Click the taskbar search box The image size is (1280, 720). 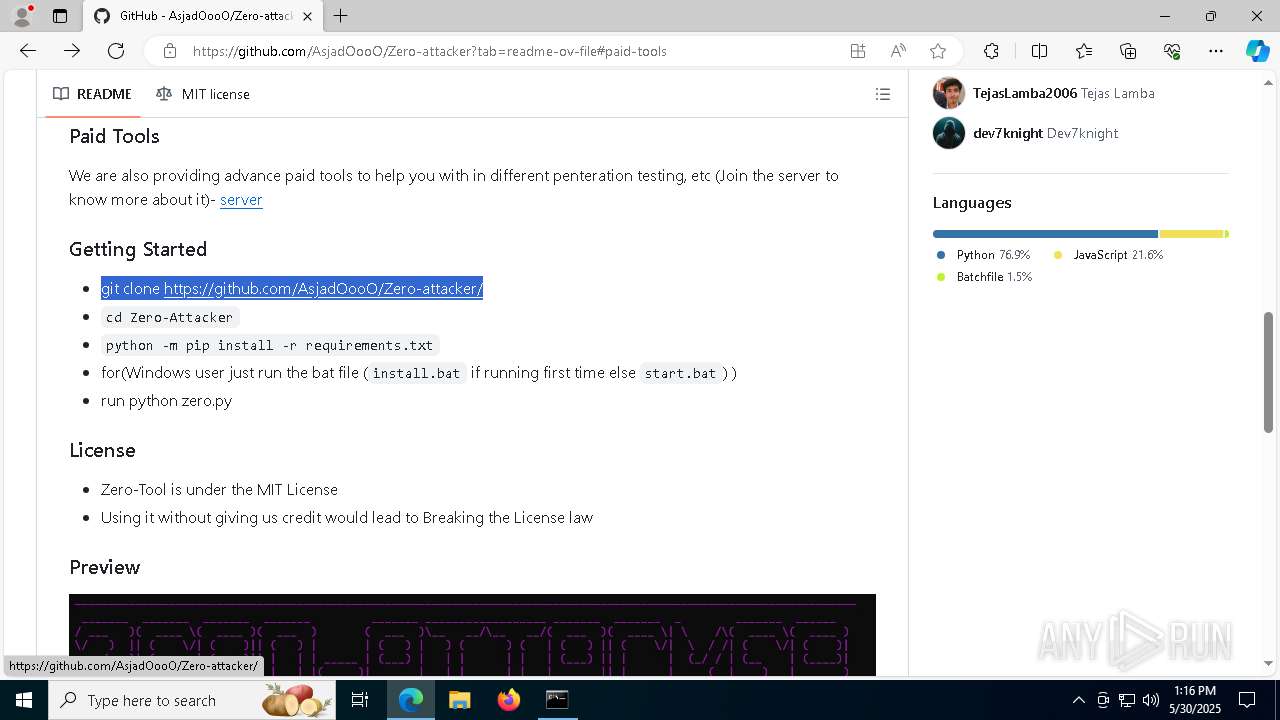(x=193, y=700)
